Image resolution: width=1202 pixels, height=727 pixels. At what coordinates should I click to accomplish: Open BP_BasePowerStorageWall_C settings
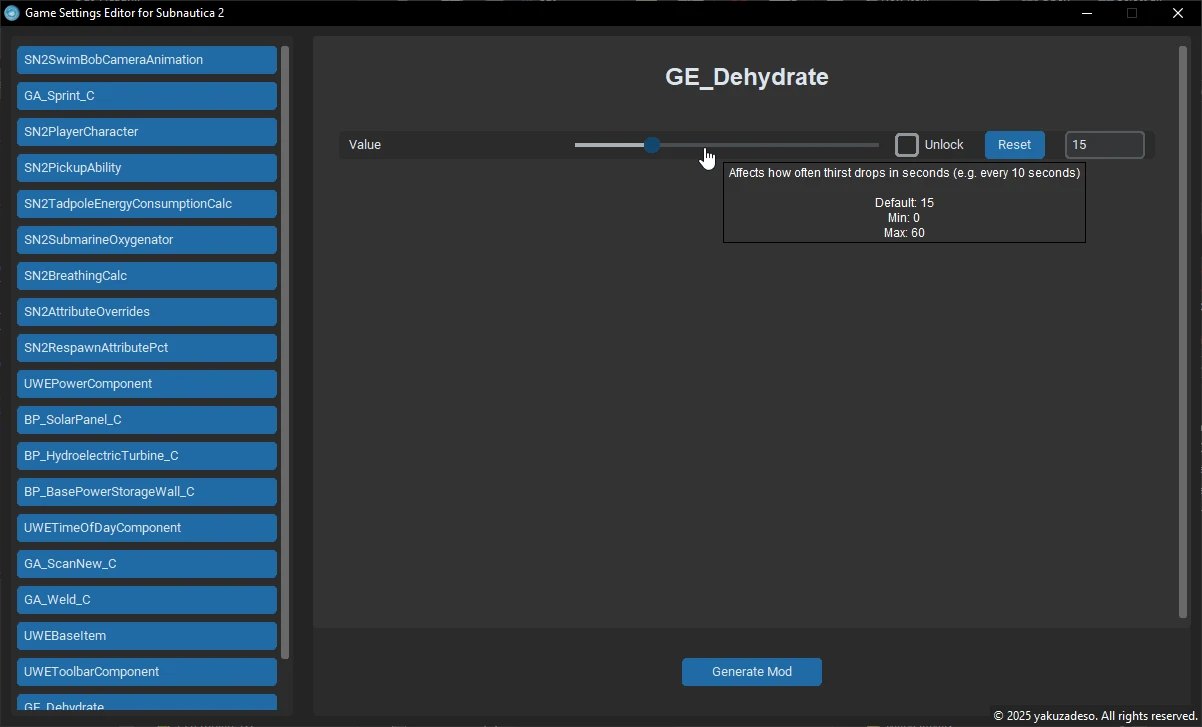[x=146, y=492]
